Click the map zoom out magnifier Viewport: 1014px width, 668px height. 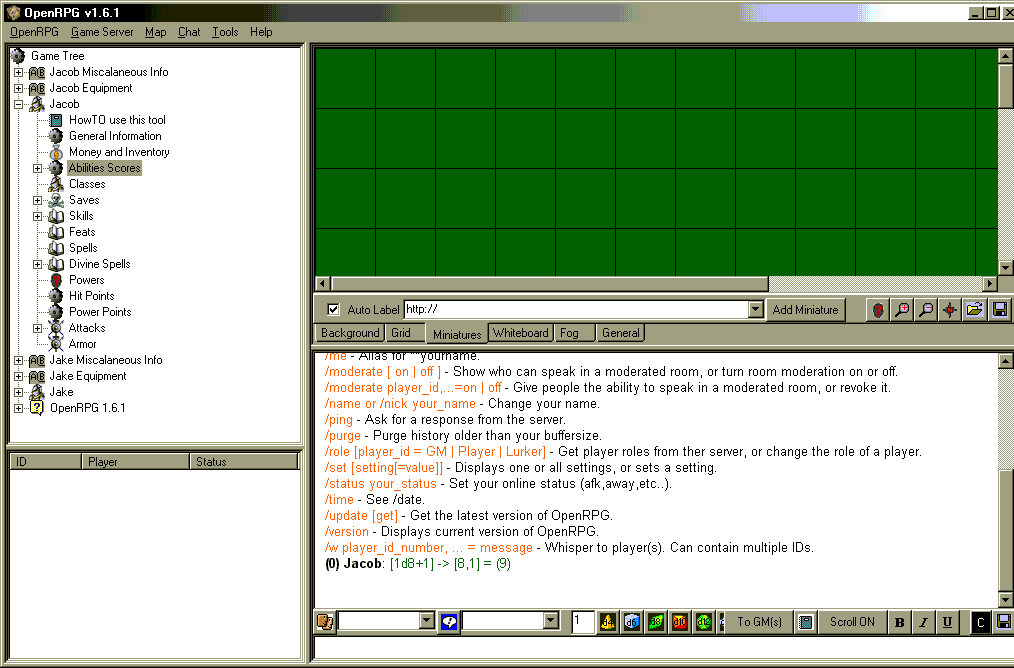[926, 310]
